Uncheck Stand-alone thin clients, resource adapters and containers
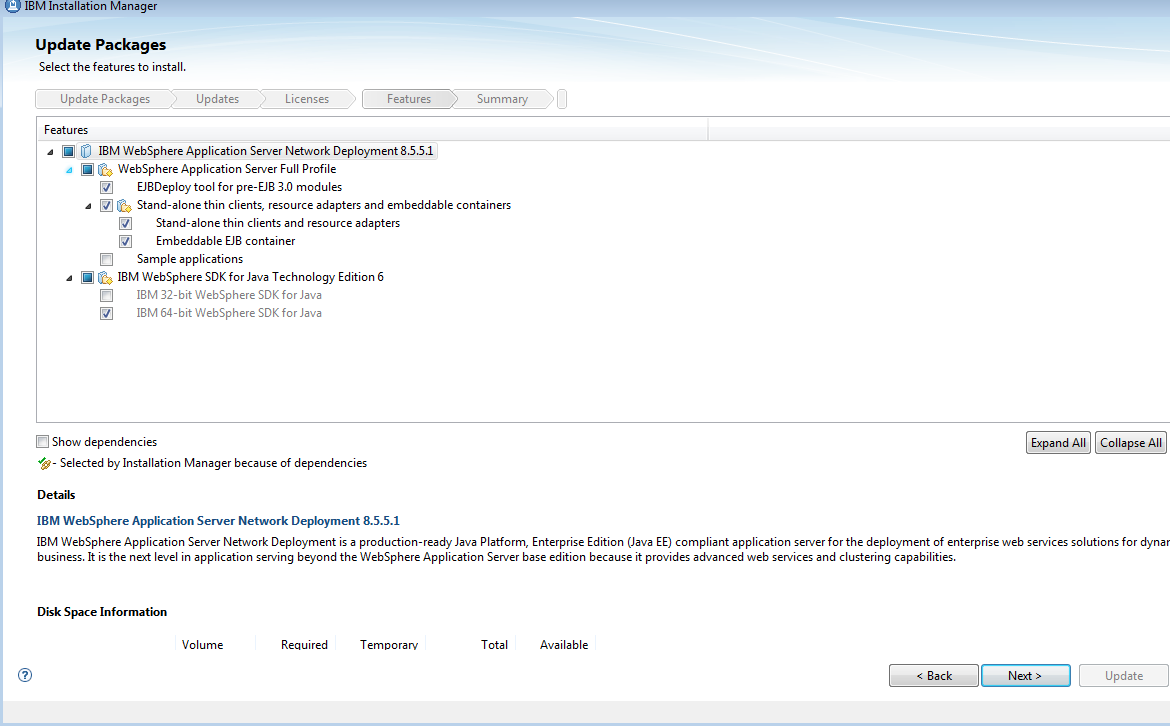Viewport: 1170px width, 726px height. pyautogui.click(x=107, y=205)
